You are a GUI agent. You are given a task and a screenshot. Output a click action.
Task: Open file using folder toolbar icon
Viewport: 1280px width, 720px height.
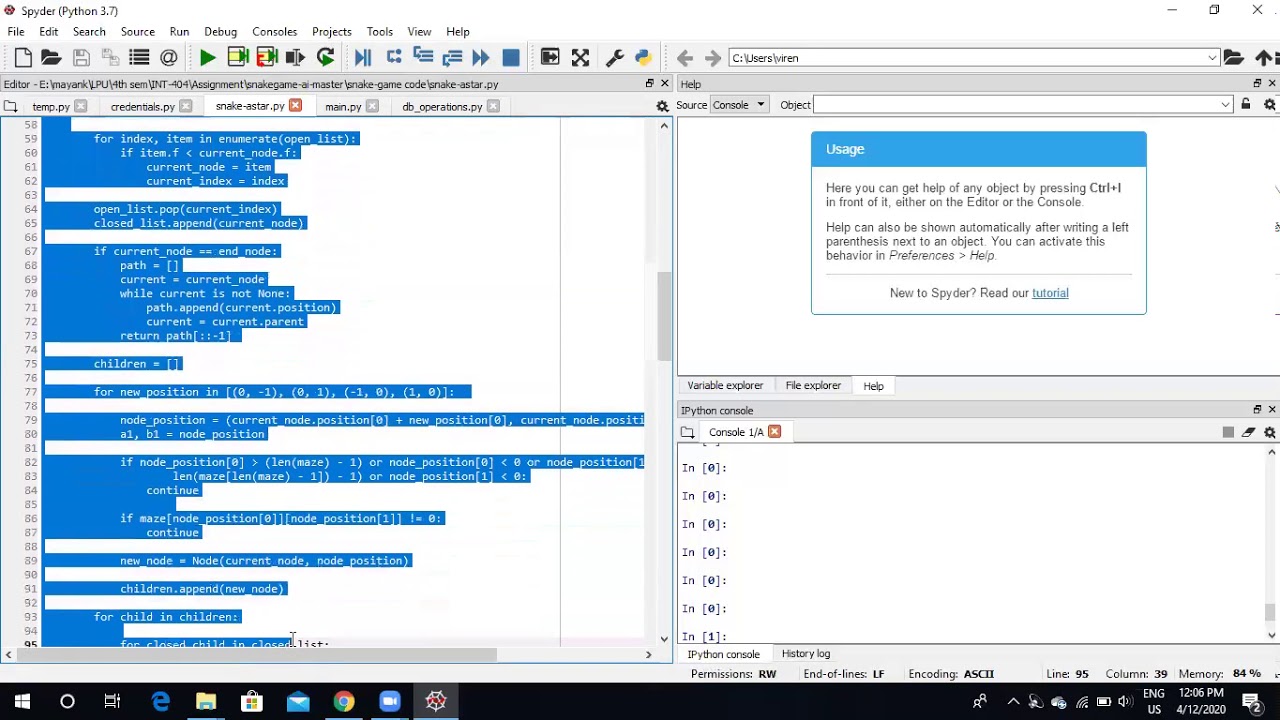51,58
